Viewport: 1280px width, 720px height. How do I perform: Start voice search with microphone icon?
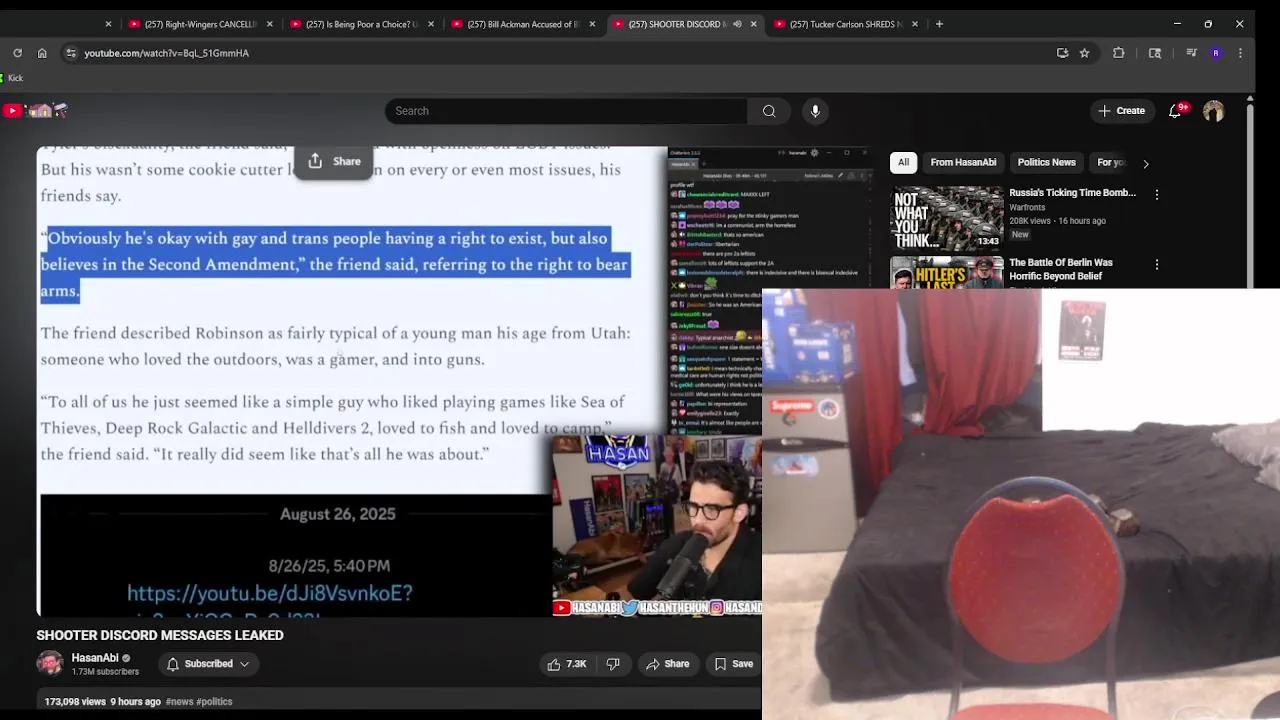[815, 111]
